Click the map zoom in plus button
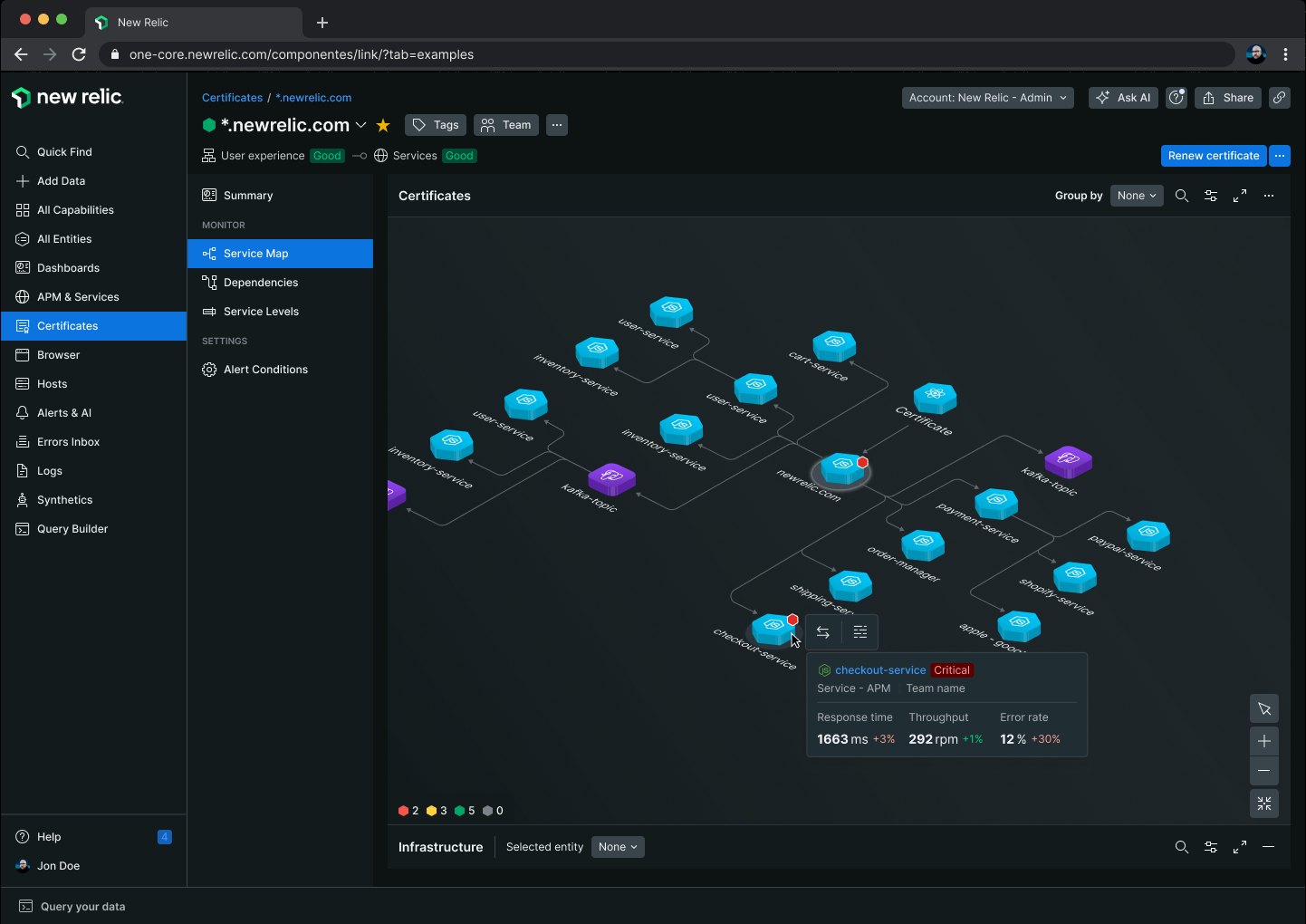 (1264, 741)
